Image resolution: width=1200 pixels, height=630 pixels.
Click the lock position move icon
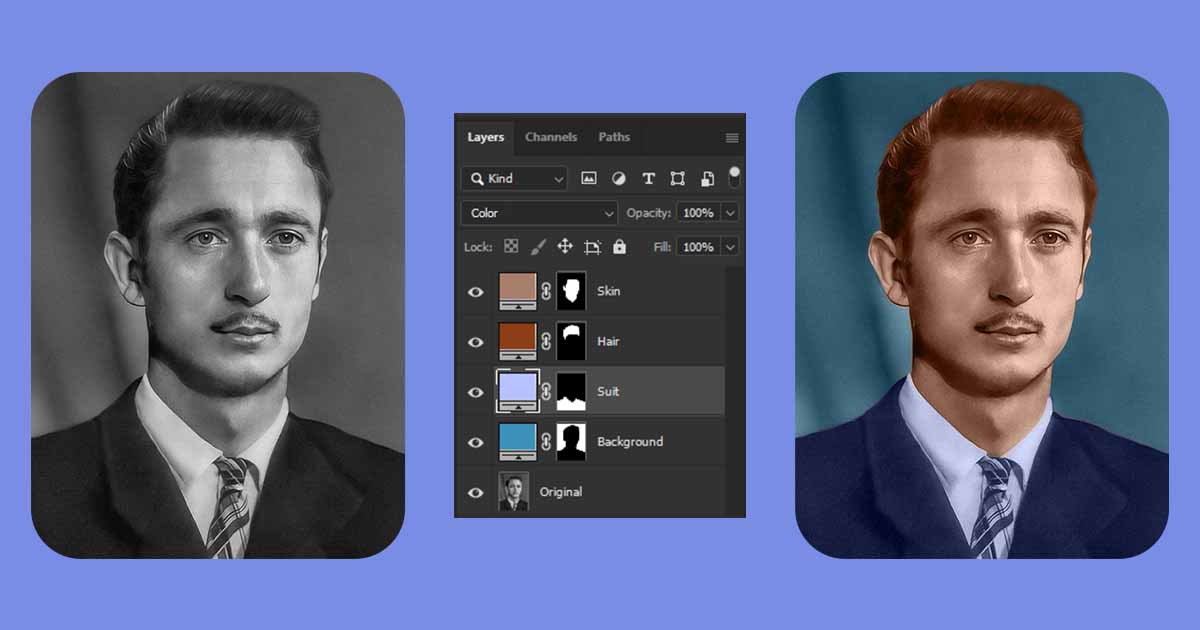tap(564, 247)
